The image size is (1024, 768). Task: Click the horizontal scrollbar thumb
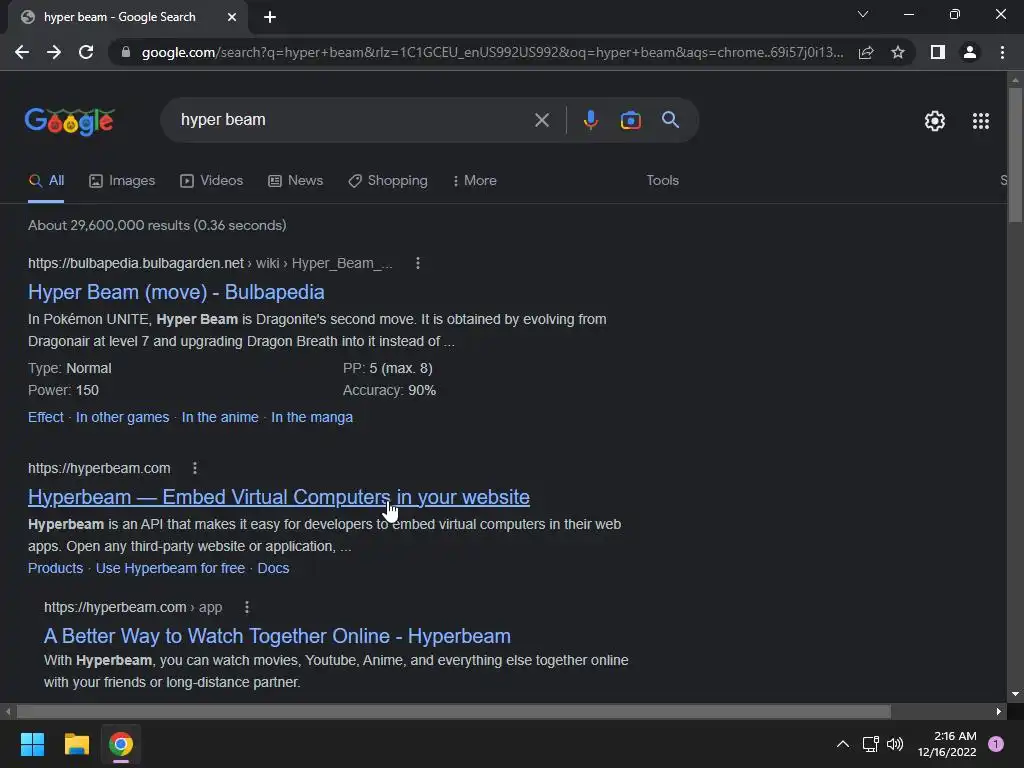[x=454, y=711]
